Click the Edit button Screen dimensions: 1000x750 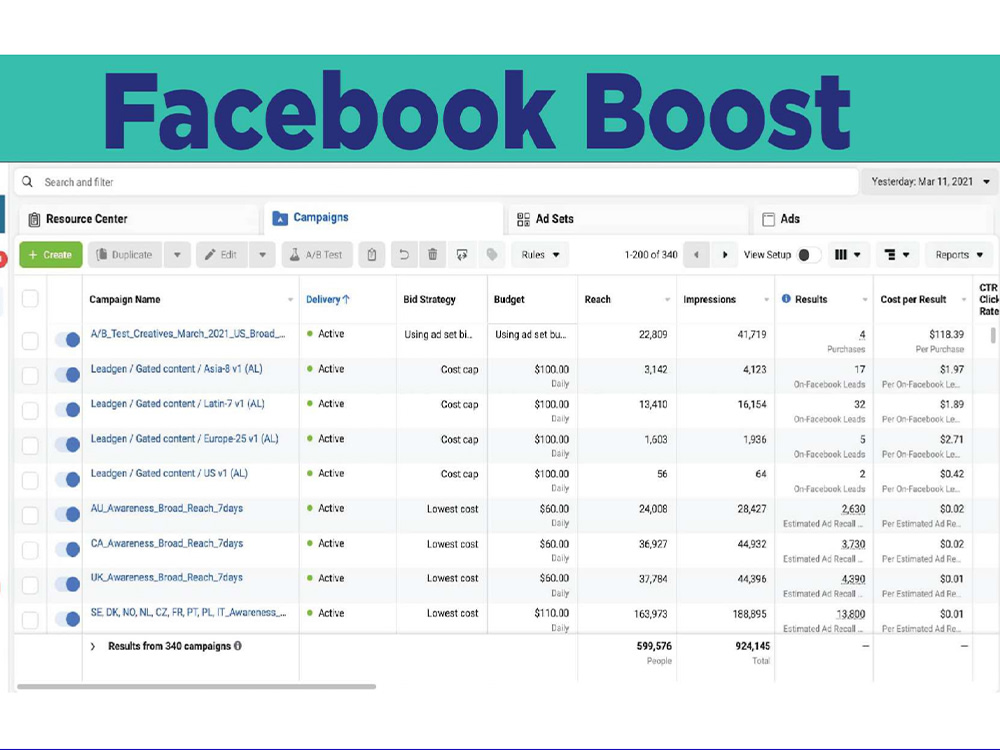[x=221, y=254]
